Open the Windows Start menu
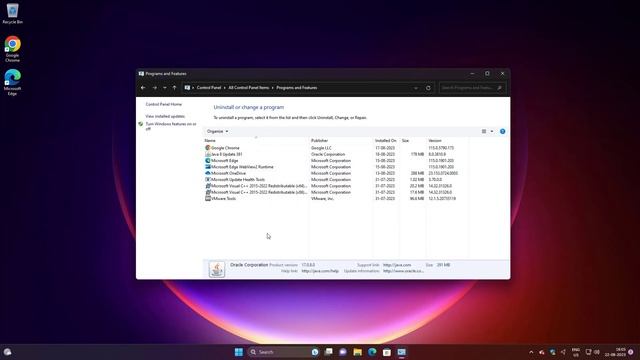The height and width of the screenshot is (360, 640). [x=239, y=352]
